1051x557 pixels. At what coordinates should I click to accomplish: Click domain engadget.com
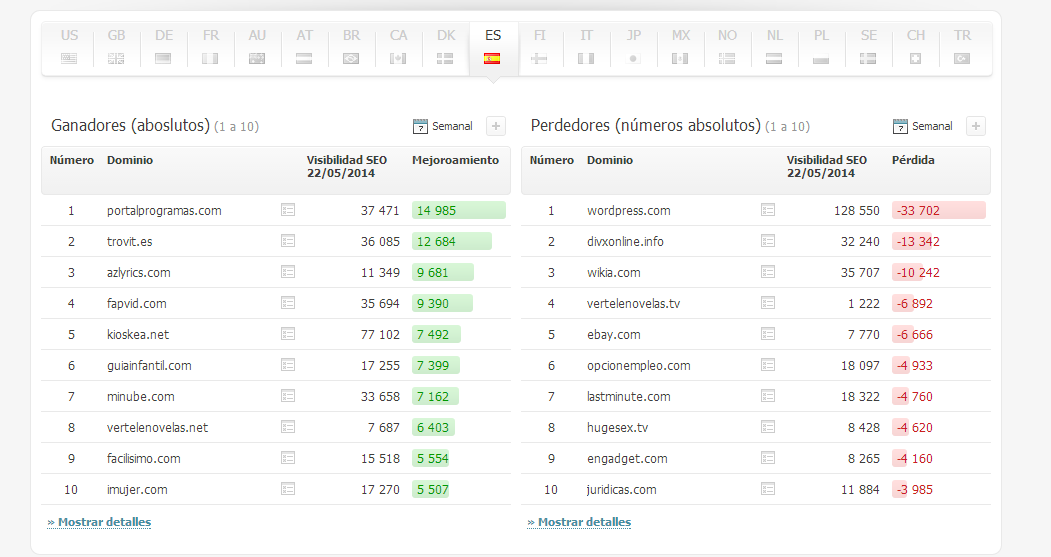point(627,458)
